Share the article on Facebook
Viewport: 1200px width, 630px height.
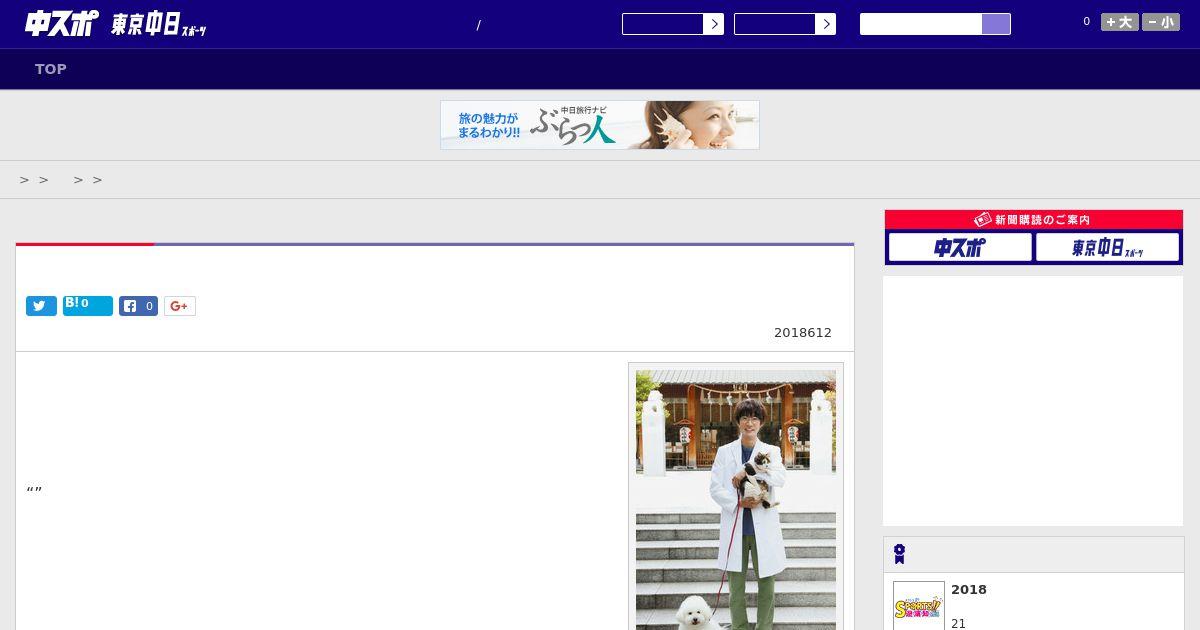coord(138,306)
